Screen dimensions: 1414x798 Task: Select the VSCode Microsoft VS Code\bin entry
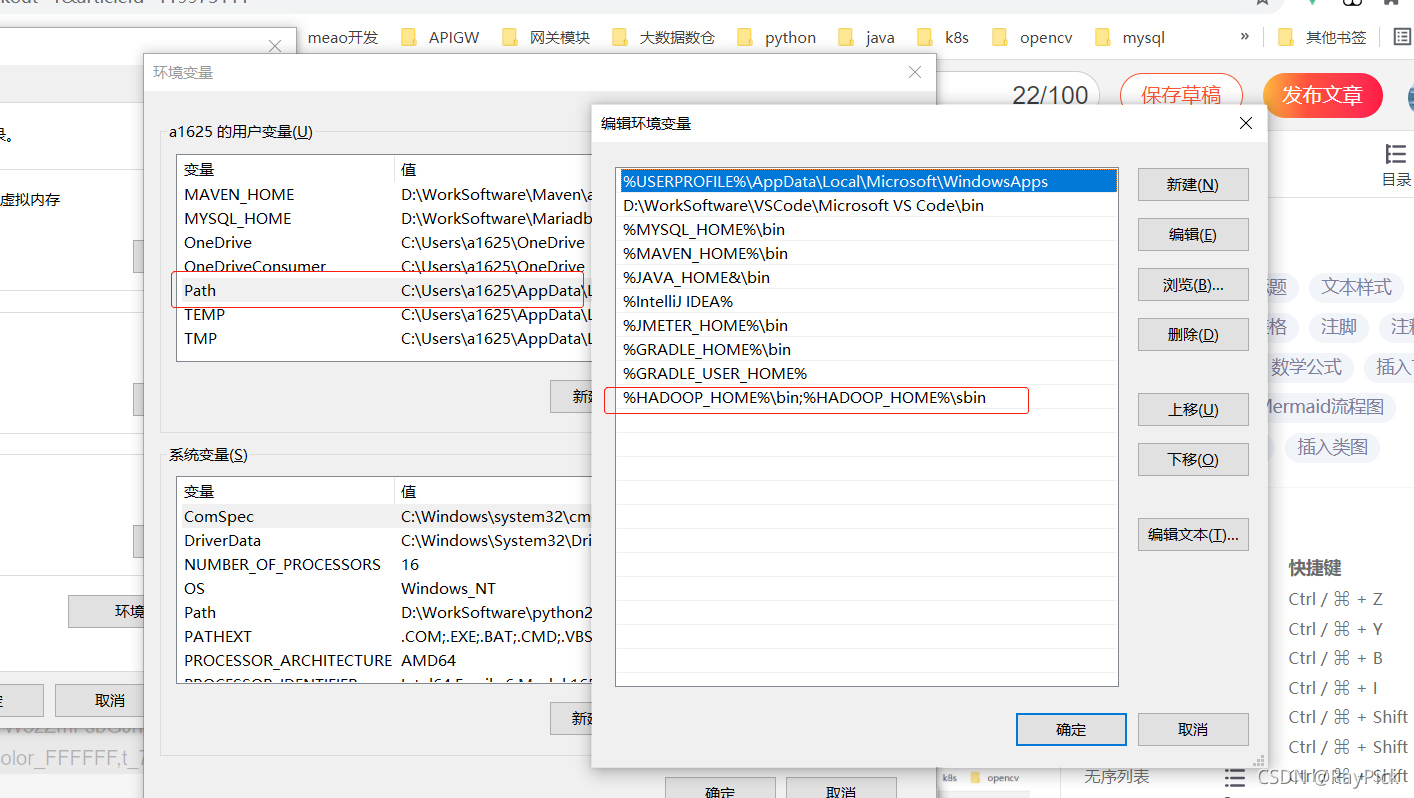[x=866, y=205]
